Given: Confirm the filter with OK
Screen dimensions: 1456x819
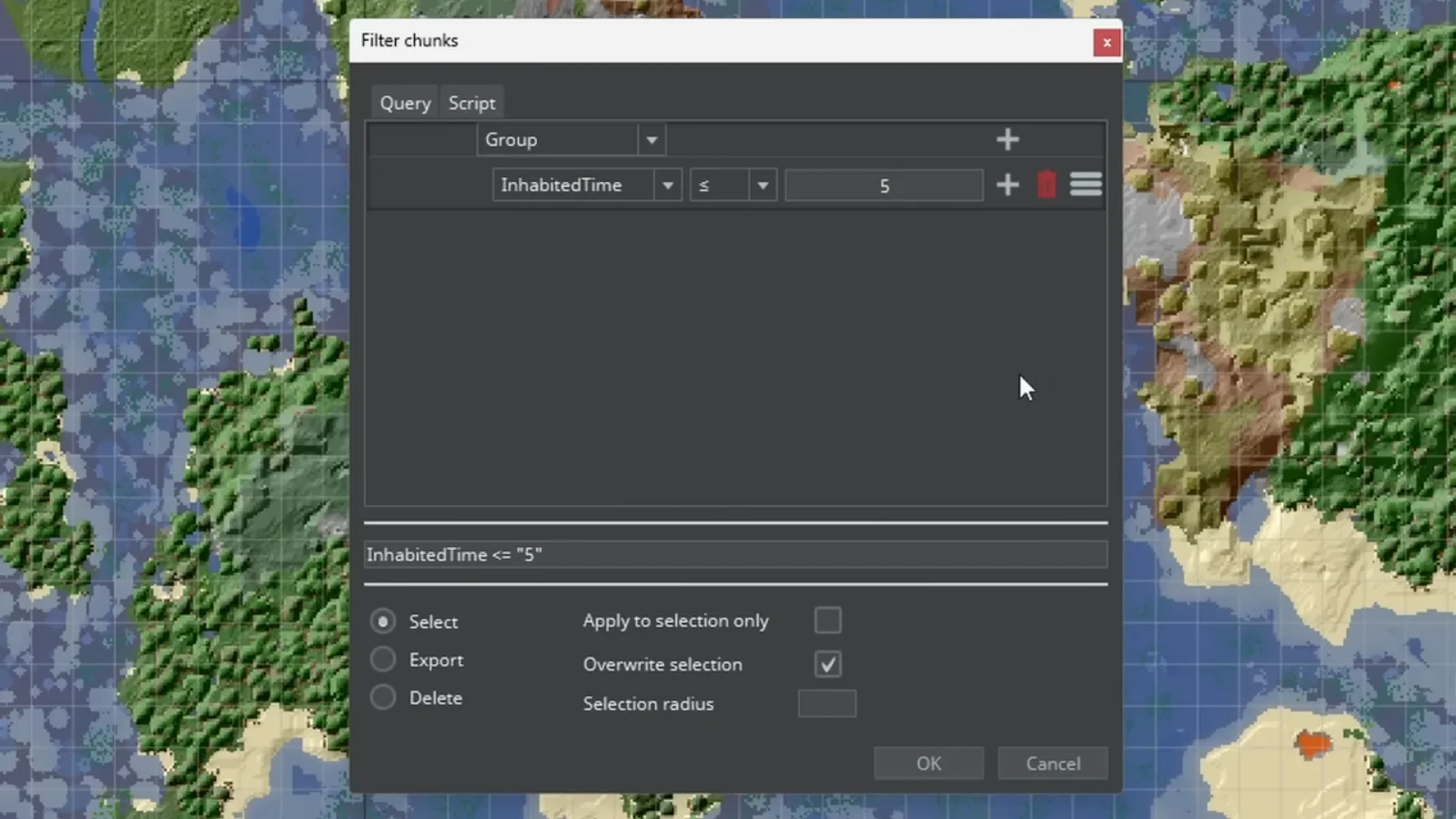Looking at the screenshot, I should click(928, 763).
